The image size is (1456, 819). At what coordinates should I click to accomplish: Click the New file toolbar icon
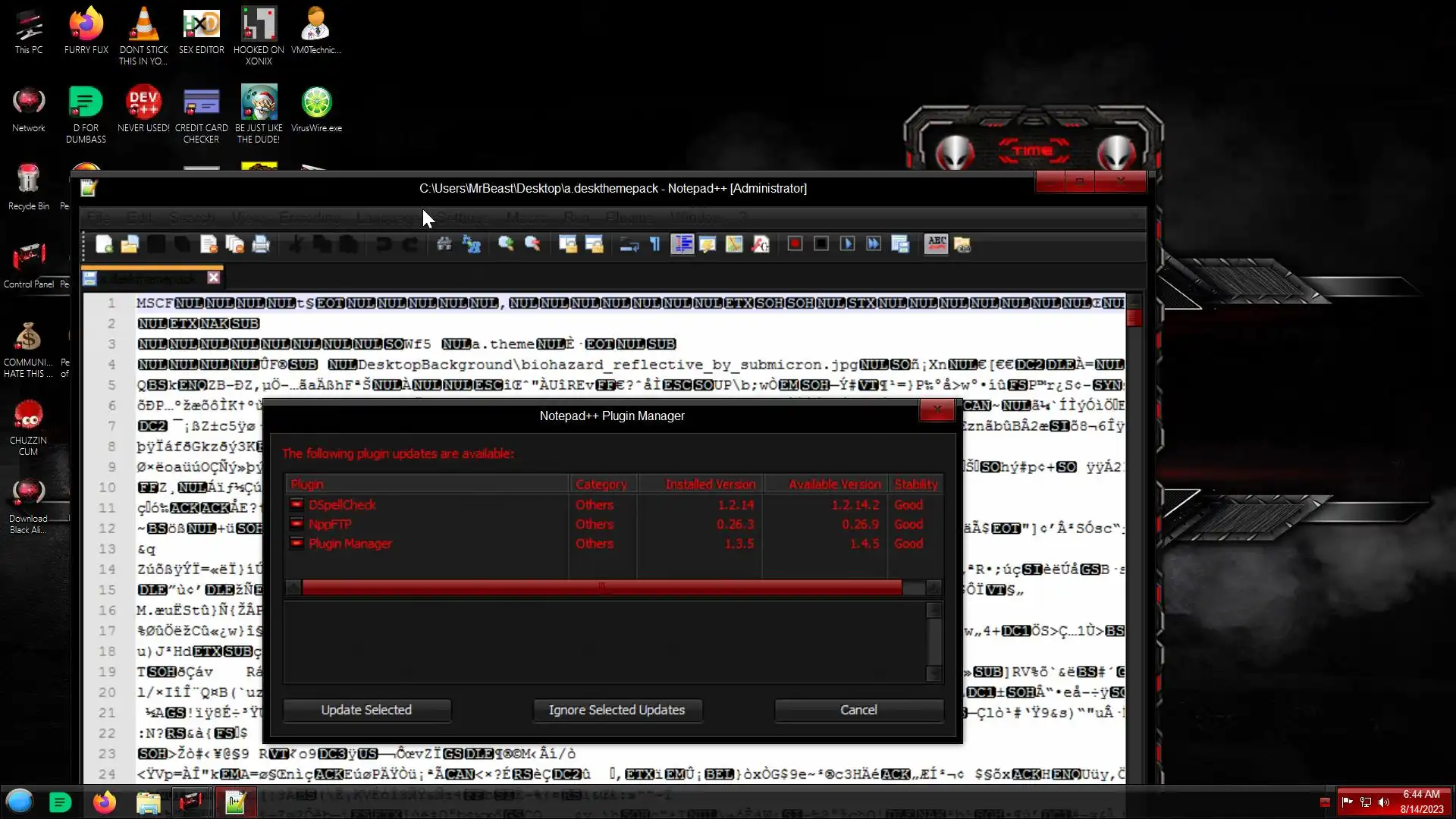click(x=104, y=244)
